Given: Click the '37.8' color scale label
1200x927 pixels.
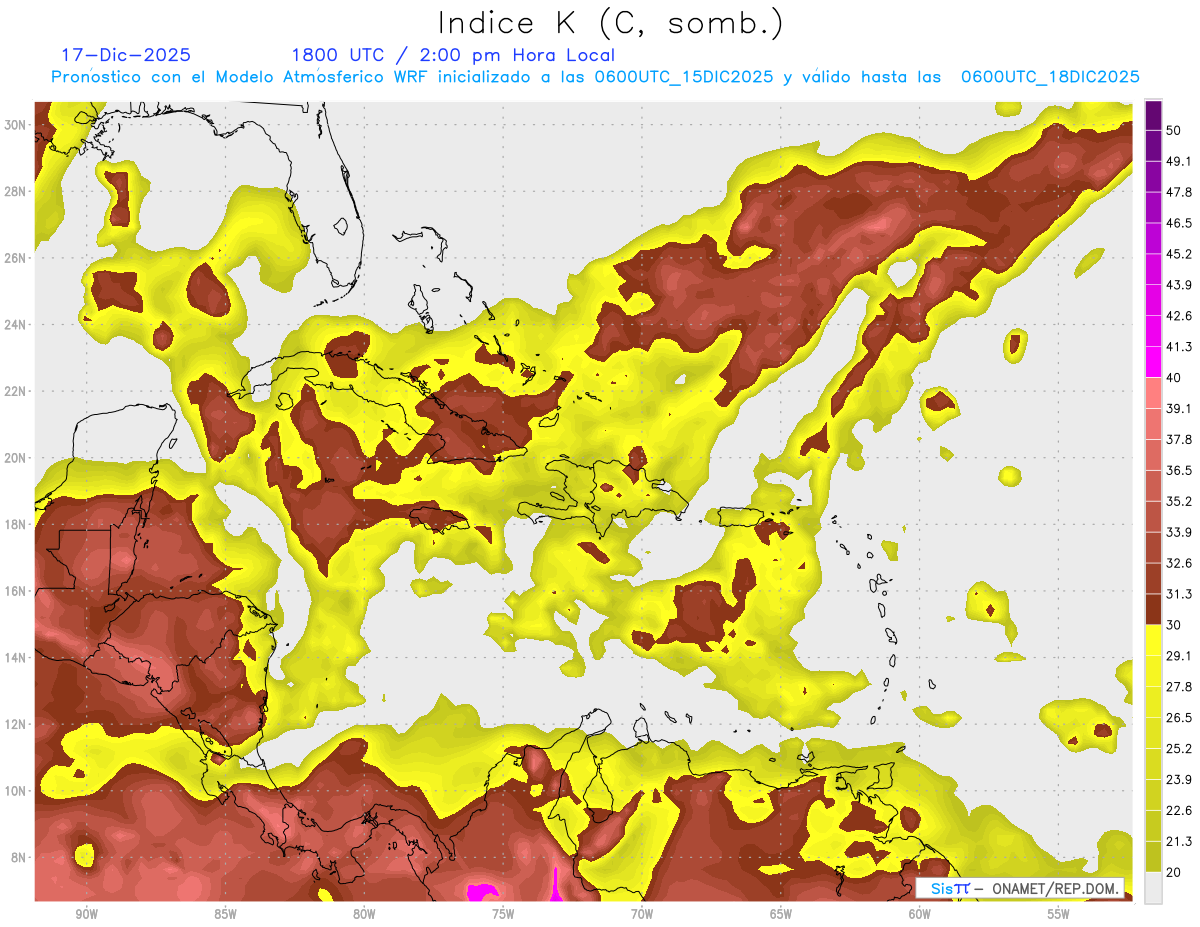Looking at the screenshot, I should point(1179,440).
